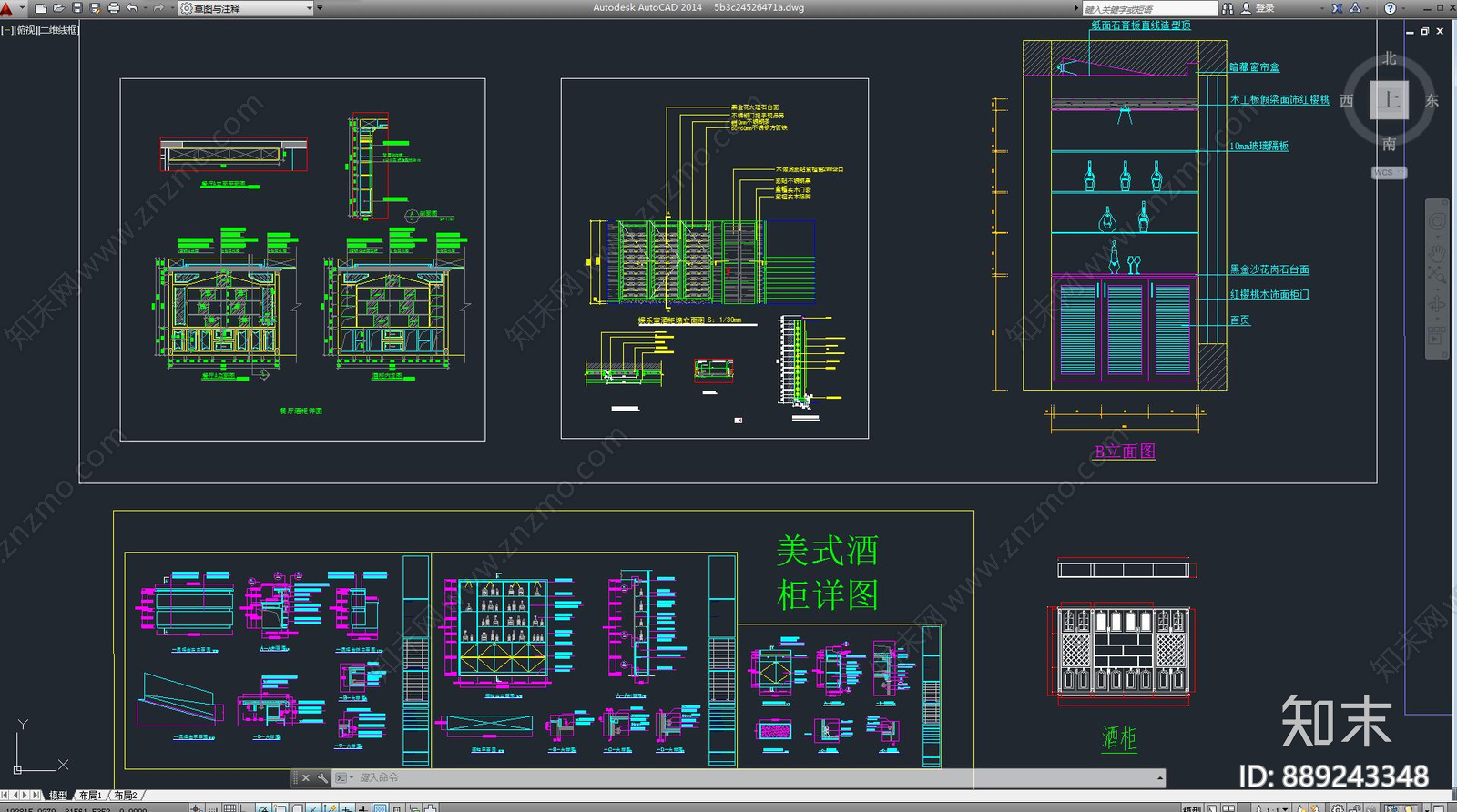Expand application menu dropdown arrow
The height and width of the screenshot is (812, 1457).
[22, 8]
